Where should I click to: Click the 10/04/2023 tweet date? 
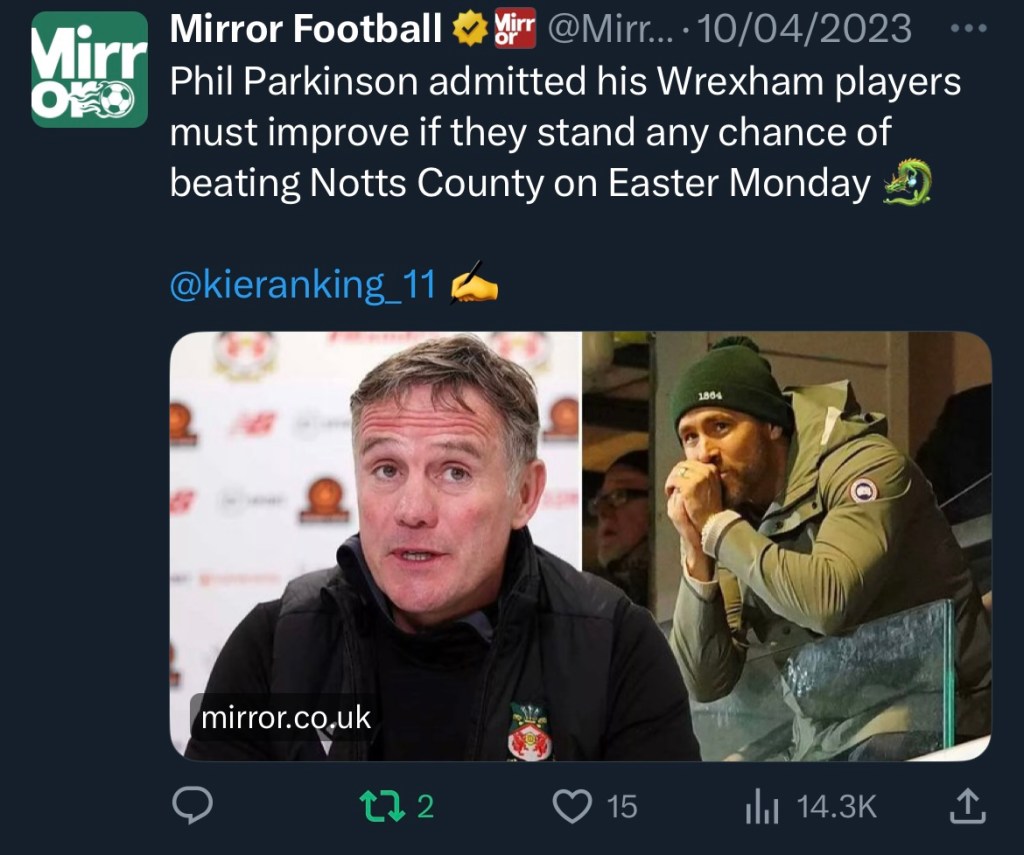(805, 29)
